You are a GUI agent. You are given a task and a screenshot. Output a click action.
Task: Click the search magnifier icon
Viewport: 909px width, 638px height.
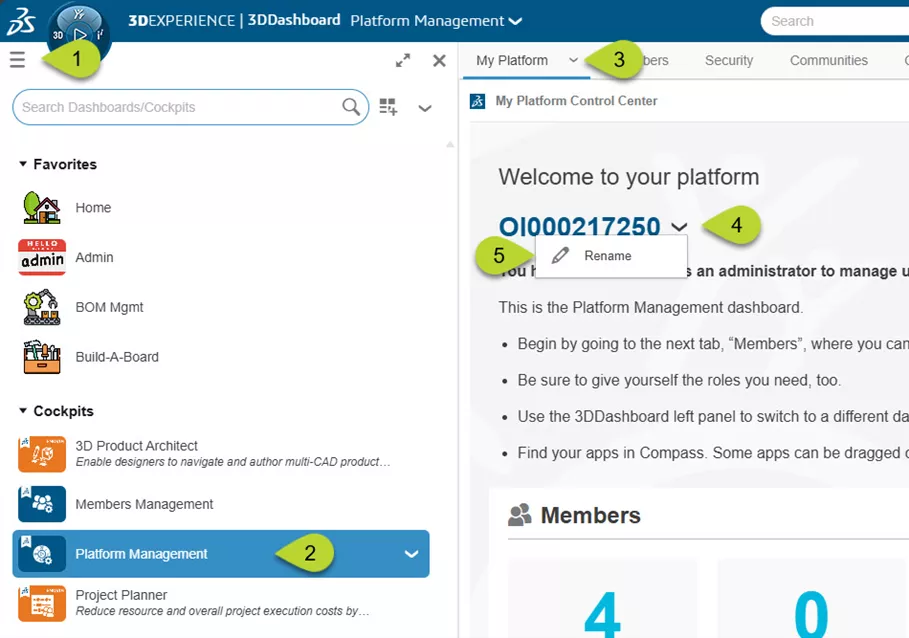coord(351,107)
